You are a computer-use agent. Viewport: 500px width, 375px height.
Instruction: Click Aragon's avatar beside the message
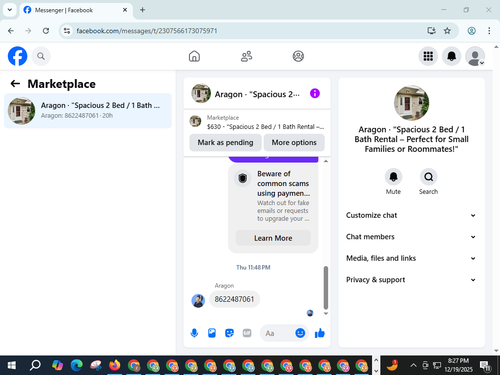[198, 301]
